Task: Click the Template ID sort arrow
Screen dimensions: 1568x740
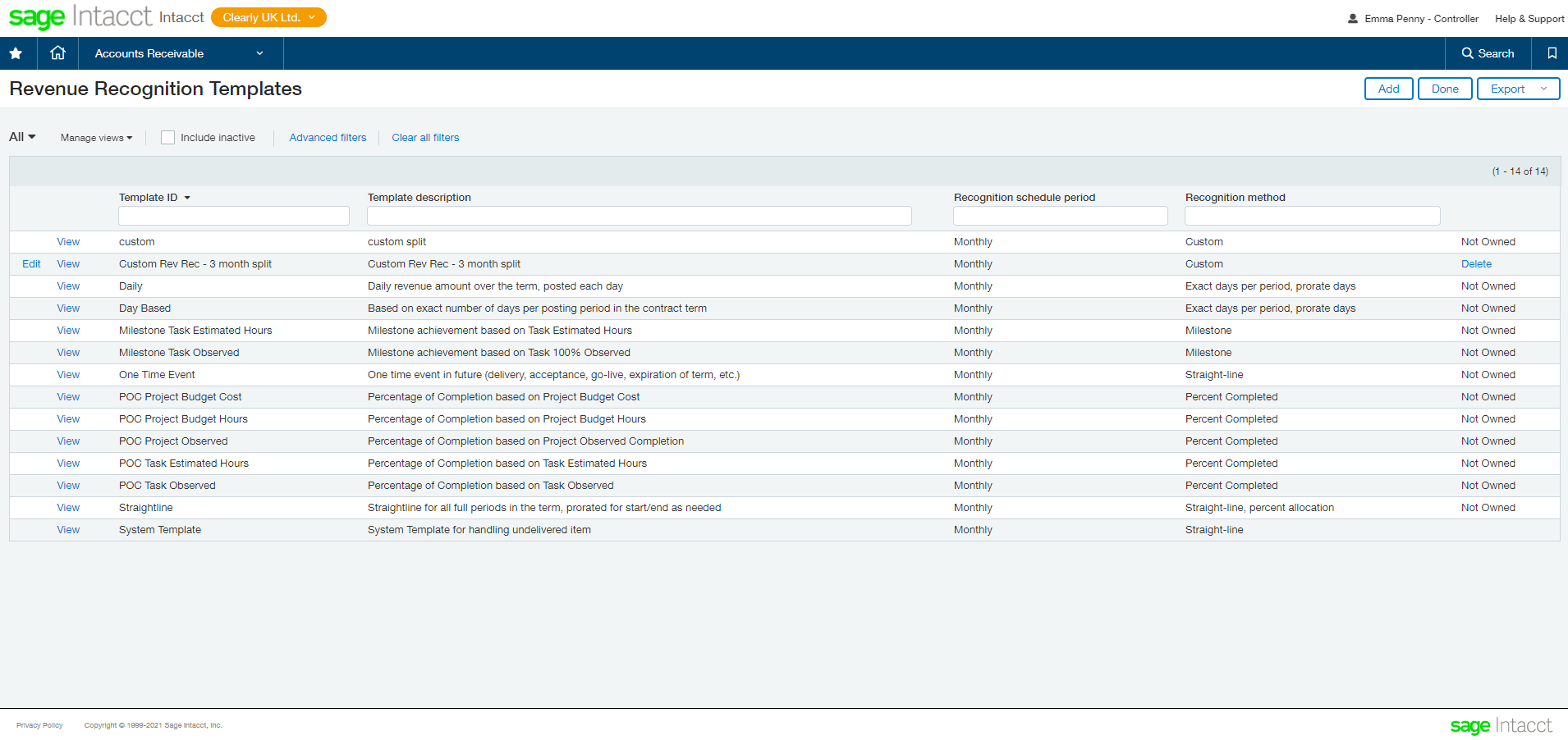Action: (x=187, y=198)
